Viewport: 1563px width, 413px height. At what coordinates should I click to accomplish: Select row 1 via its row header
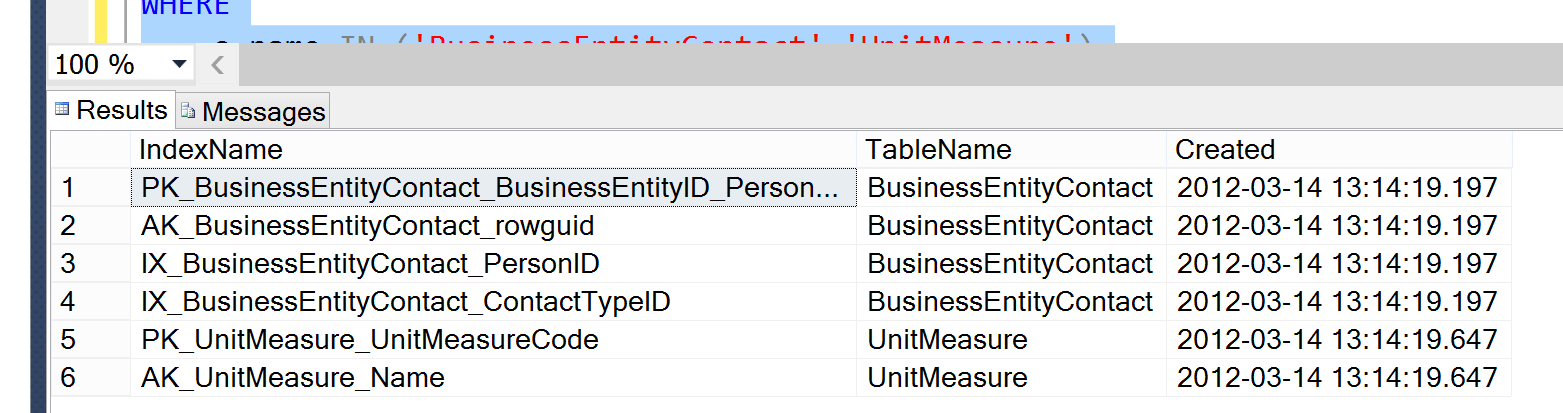(90, 188)
